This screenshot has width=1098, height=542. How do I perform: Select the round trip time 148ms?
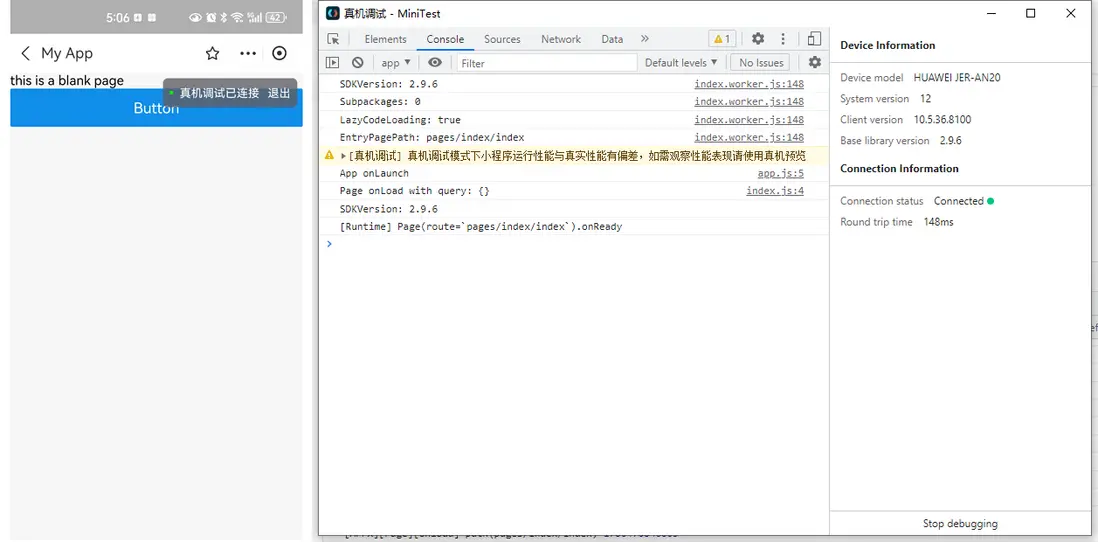pos(938,222)
